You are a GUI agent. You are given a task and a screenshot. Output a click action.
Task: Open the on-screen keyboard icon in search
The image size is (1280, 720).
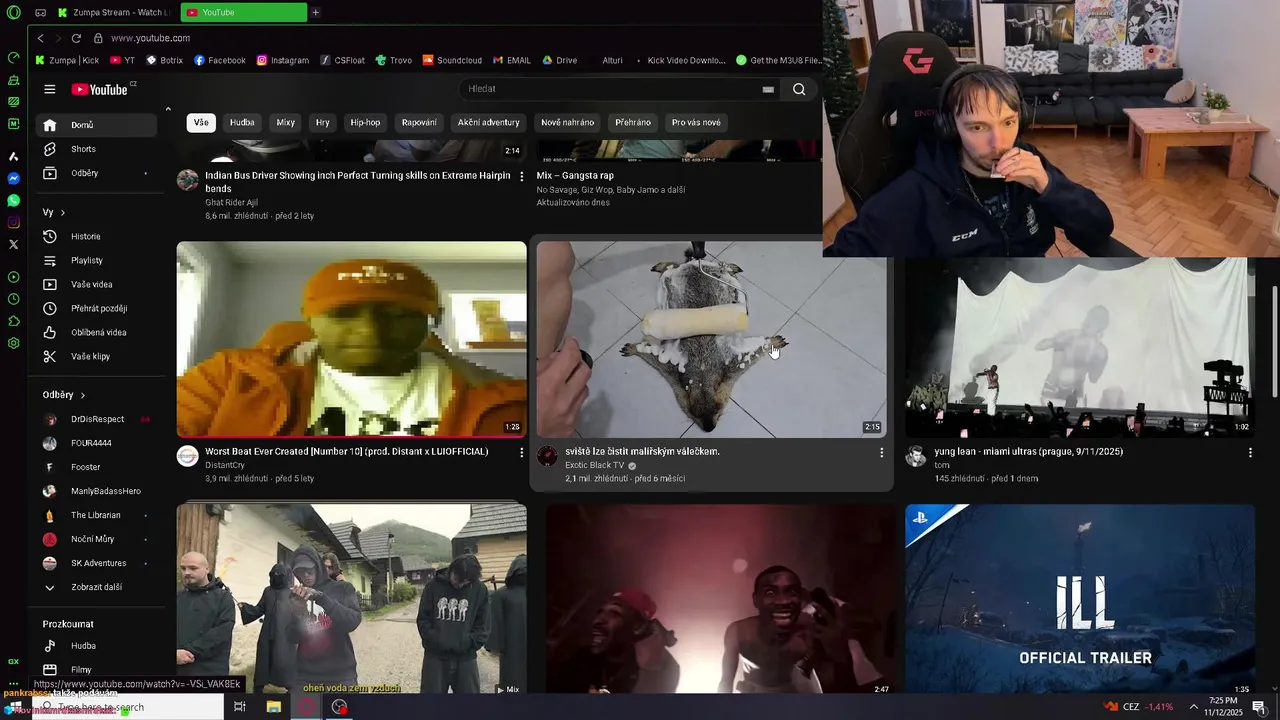coord(768,89)
